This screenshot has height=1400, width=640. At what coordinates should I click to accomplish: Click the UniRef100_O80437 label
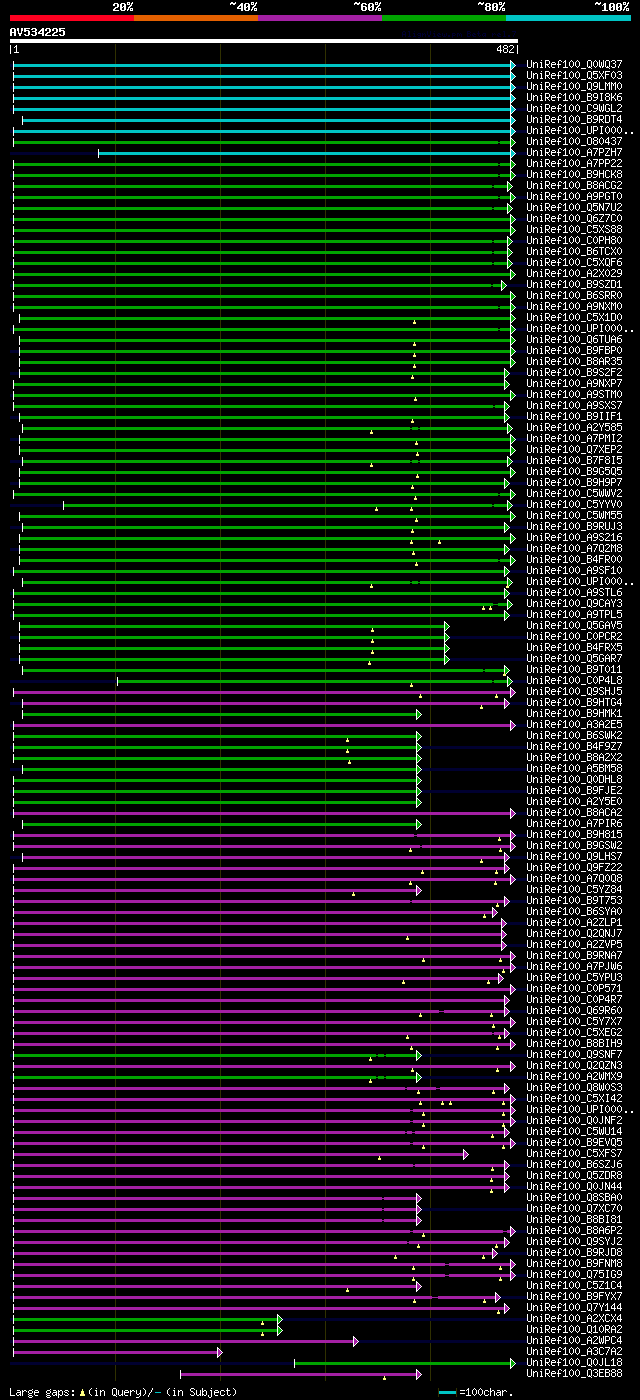pos(574,141)
